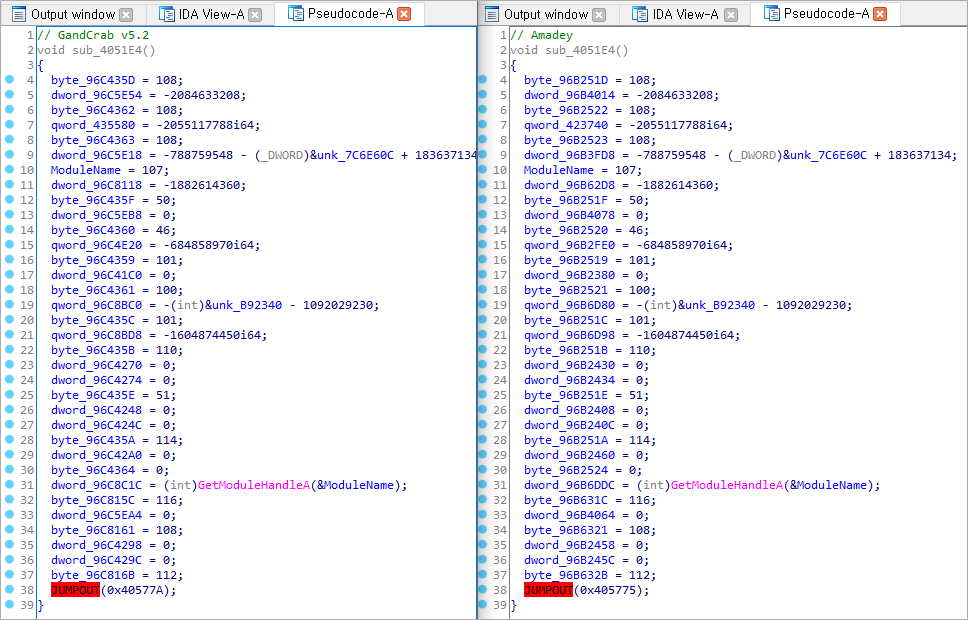
Task: Click ModuleName = 107 in left pane
Action: pyautogui.click(x=110, y=169)
